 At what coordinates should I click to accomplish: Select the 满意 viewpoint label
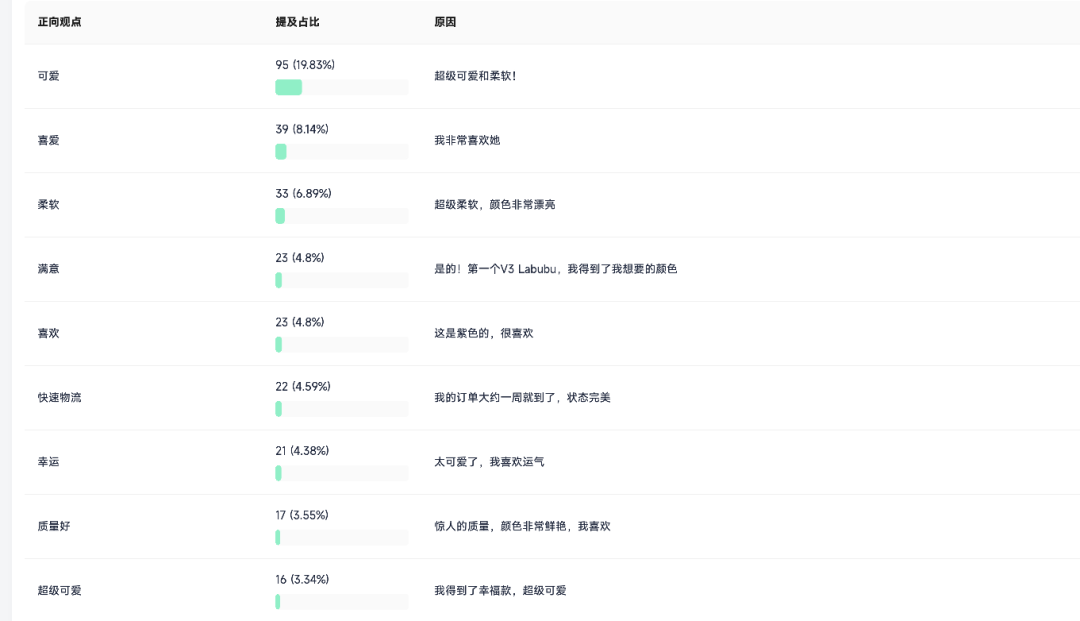click(x=44, y=268)
